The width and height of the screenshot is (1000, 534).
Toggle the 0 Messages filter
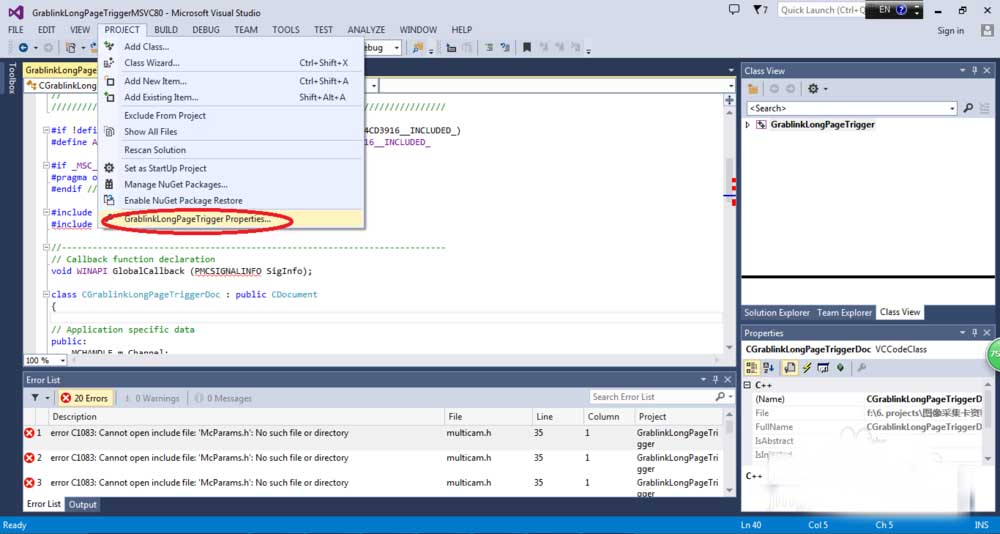click(223, 398)
